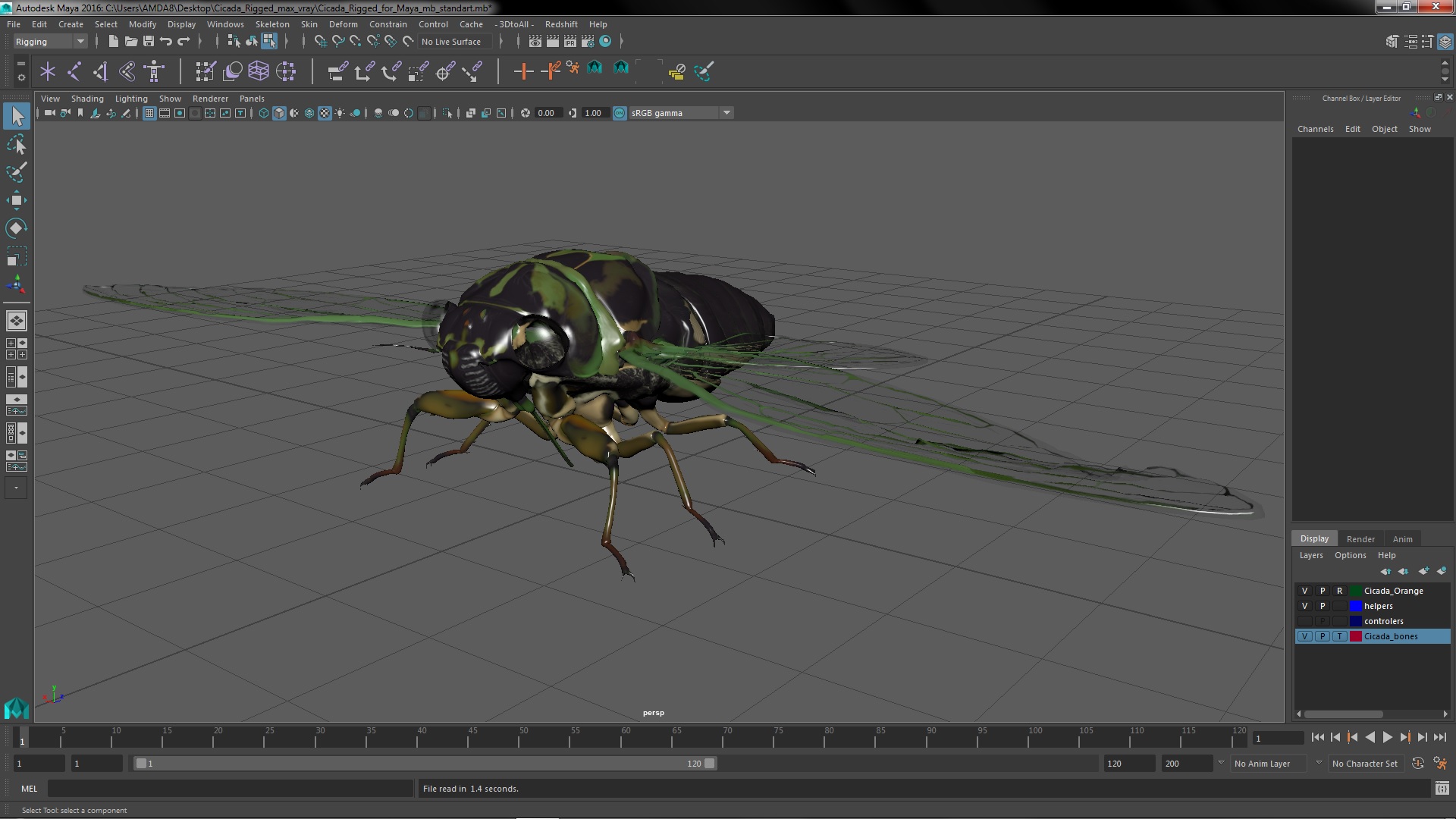
Task: Open the No Live Surface field
Action: click(x=455, y=42)
